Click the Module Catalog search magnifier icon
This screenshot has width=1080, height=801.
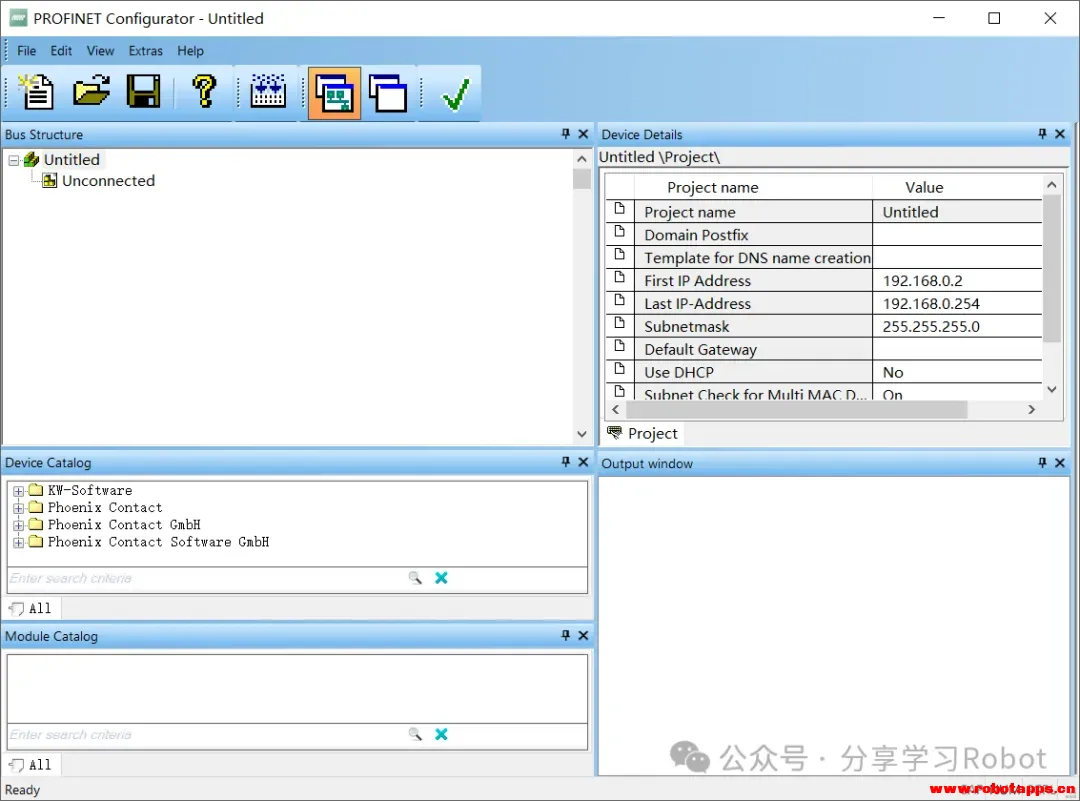tap(415, 734)
